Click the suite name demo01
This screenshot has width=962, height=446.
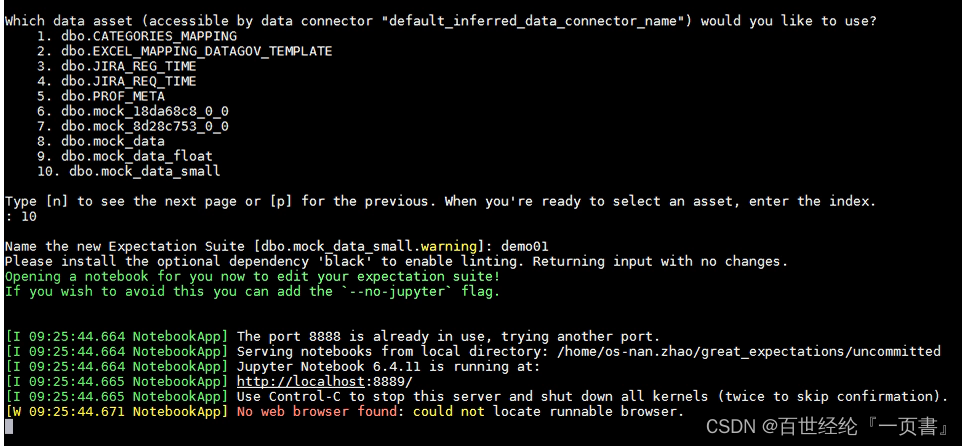[525, 247]
